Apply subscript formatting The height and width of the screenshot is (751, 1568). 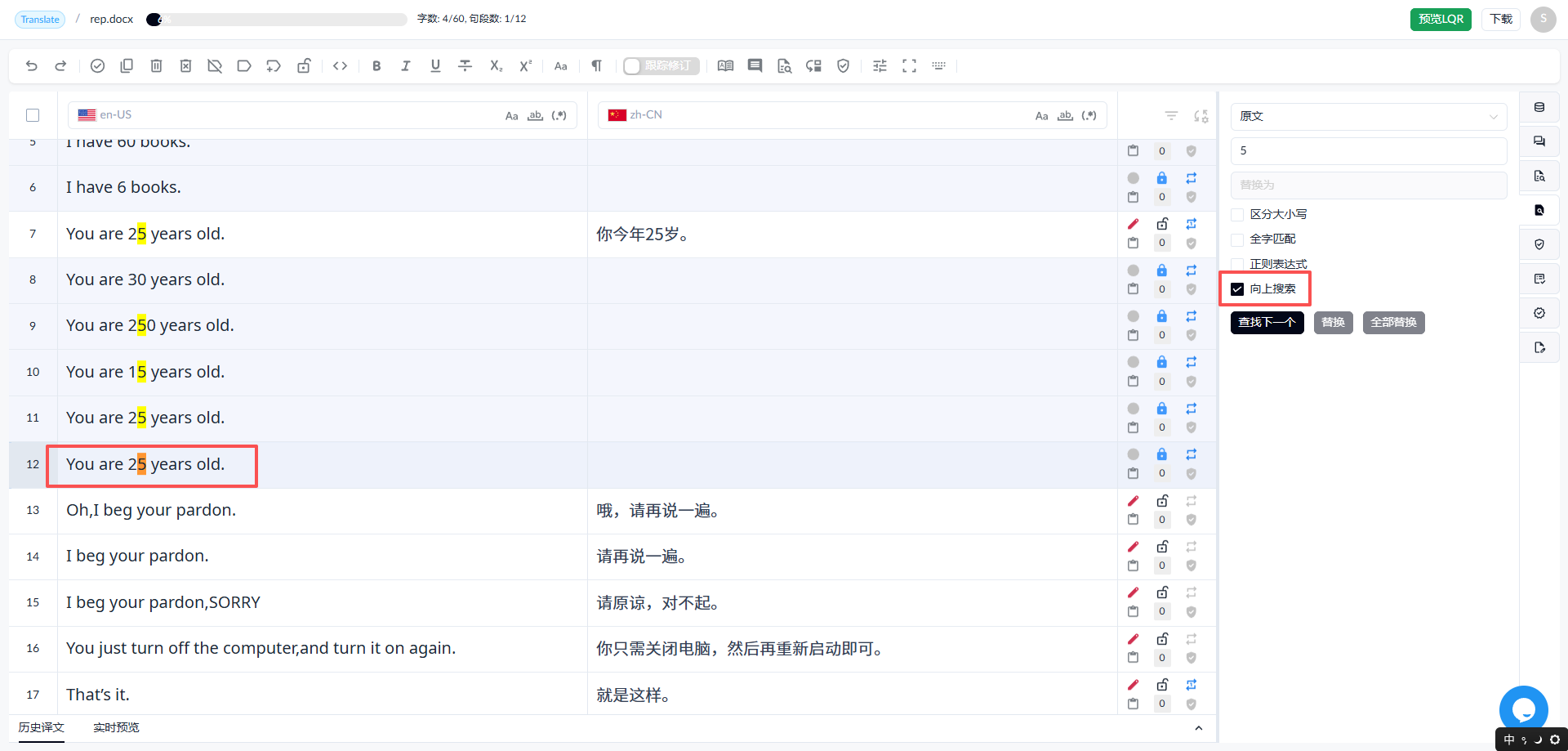pyautogui.click(x=496, y=66)
